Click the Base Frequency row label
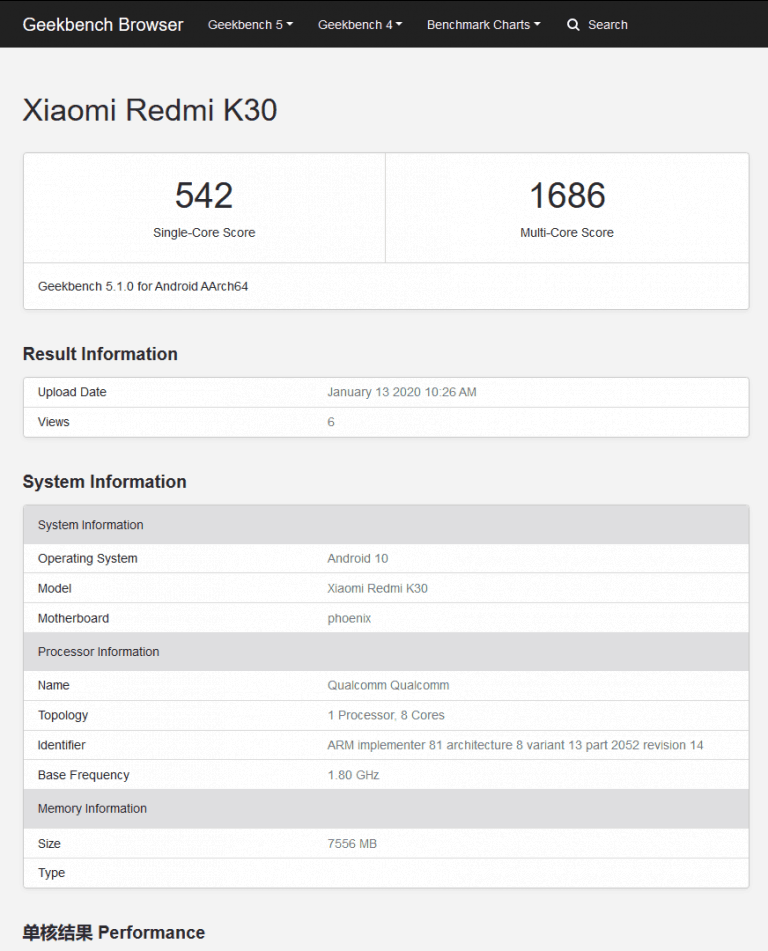Screen dimensions: 768x951 pos(83,775)
